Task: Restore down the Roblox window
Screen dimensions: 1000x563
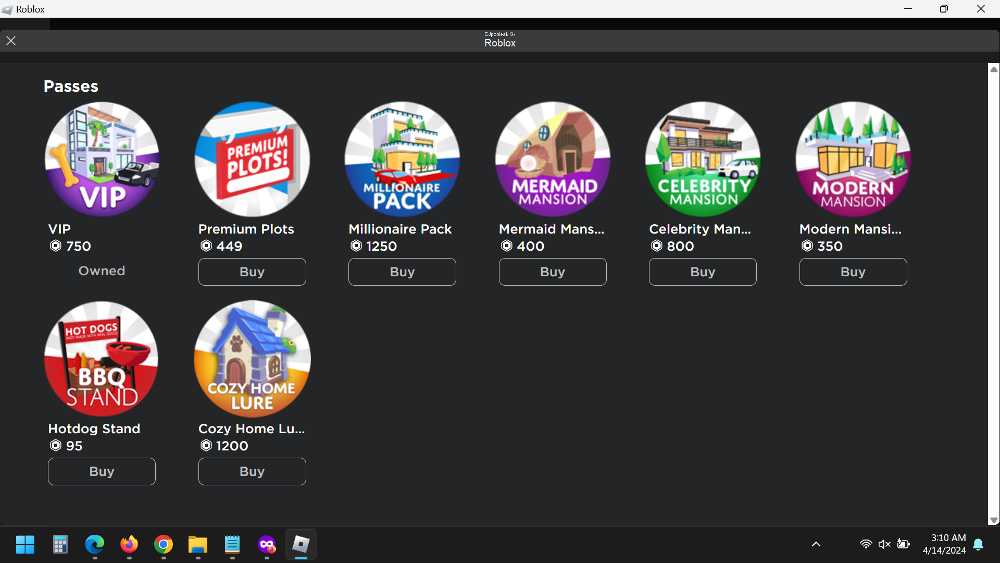Action: coord(944,9)
